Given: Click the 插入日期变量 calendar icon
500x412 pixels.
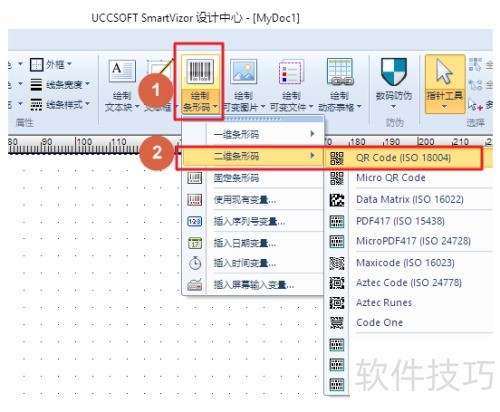Looking at the screenshot, I should [x=195, y=243].
